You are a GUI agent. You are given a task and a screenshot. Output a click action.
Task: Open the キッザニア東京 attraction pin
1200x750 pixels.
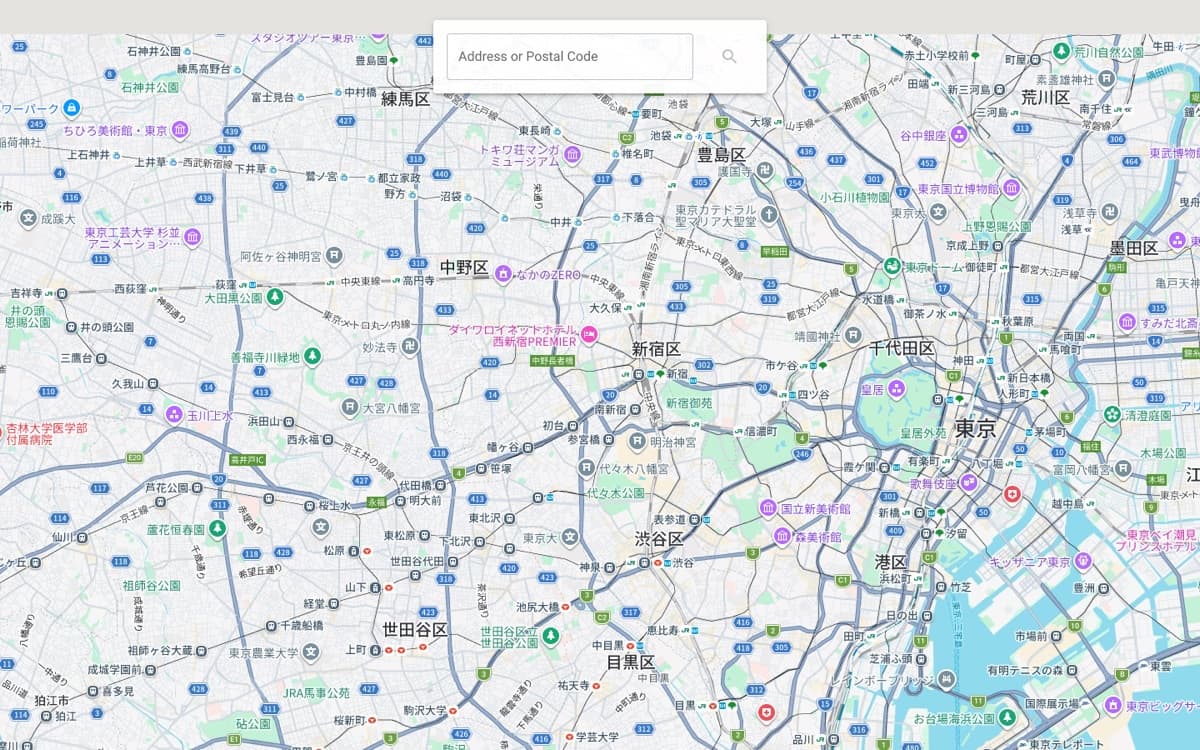1082,561
